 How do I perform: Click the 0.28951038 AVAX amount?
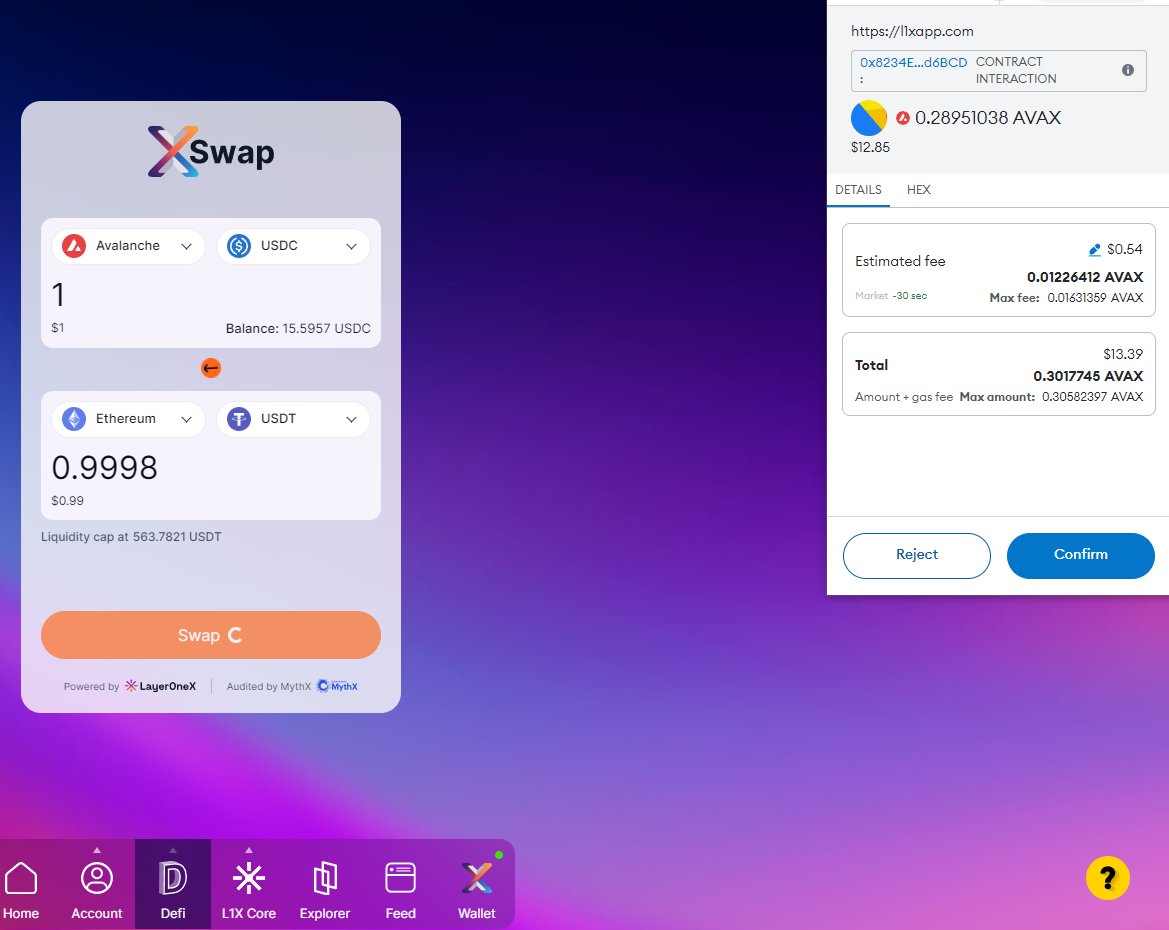pos(988,118)
